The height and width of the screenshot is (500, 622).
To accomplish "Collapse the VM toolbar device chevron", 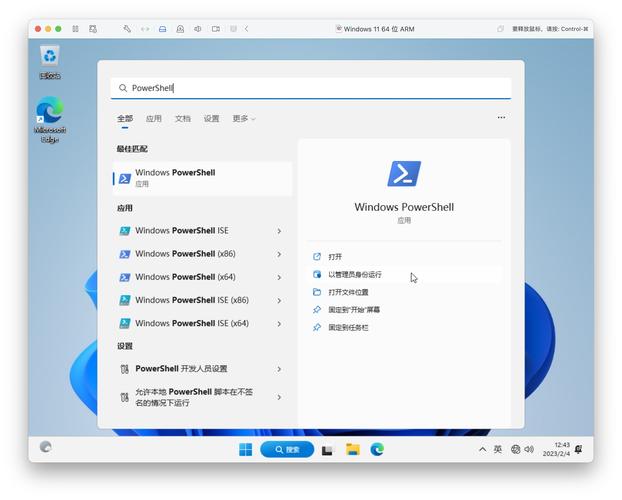I will point(246,29).
